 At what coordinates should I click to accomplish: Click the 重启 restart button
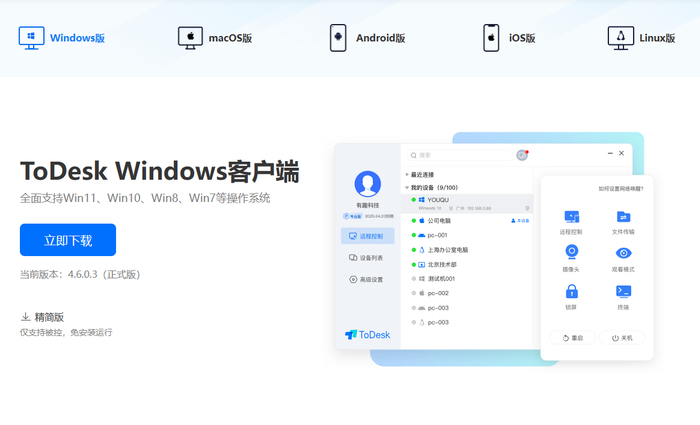[x=573, y=338]
